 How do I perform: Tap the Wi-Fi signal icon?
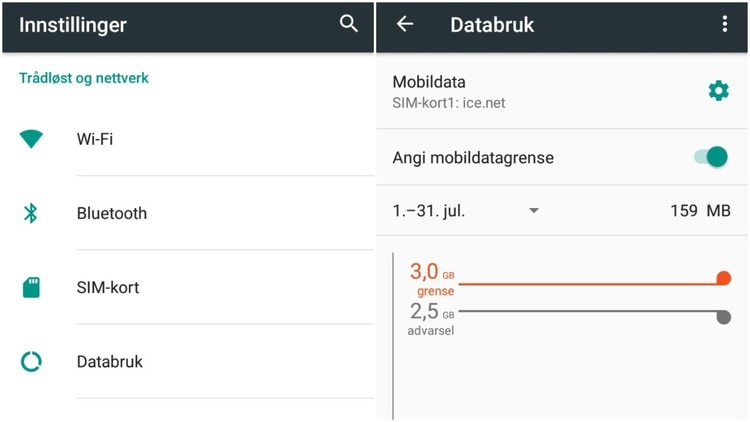[x=32, y=139]
